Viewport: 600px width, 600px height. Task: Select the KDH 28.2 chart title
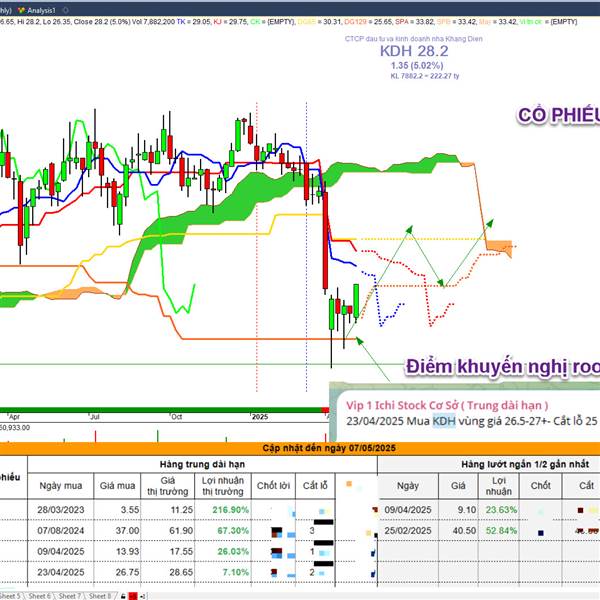pos(414,51)
